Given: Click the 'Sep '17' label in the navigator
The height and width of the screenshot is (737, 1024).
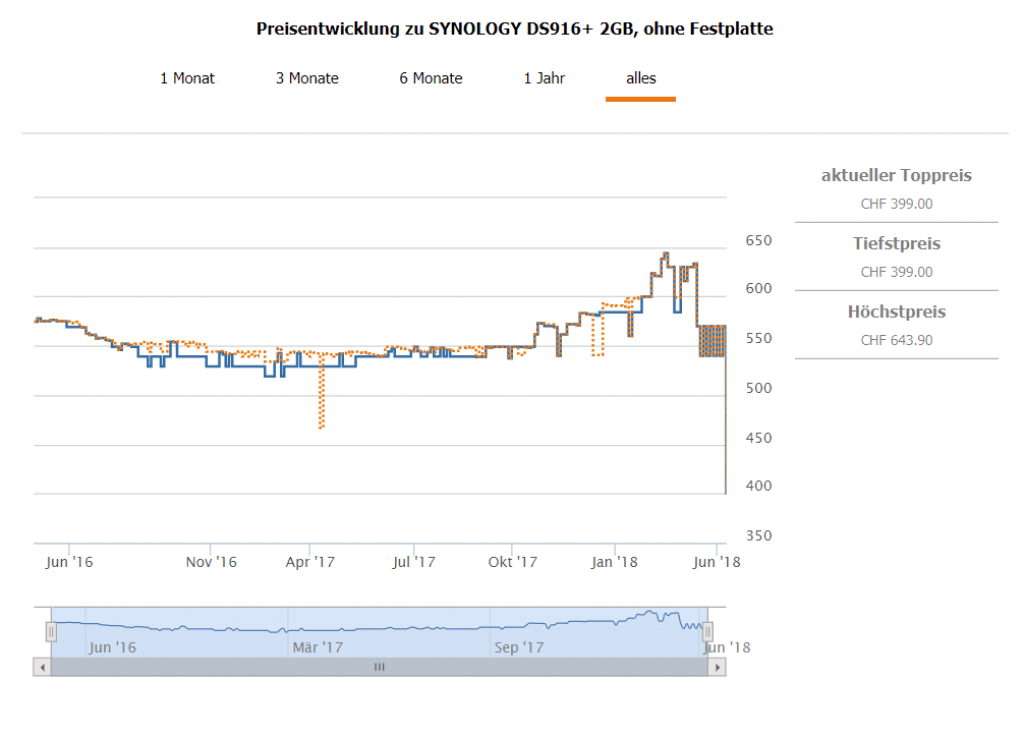Looking at the screenshot, I should coord(519,648).
